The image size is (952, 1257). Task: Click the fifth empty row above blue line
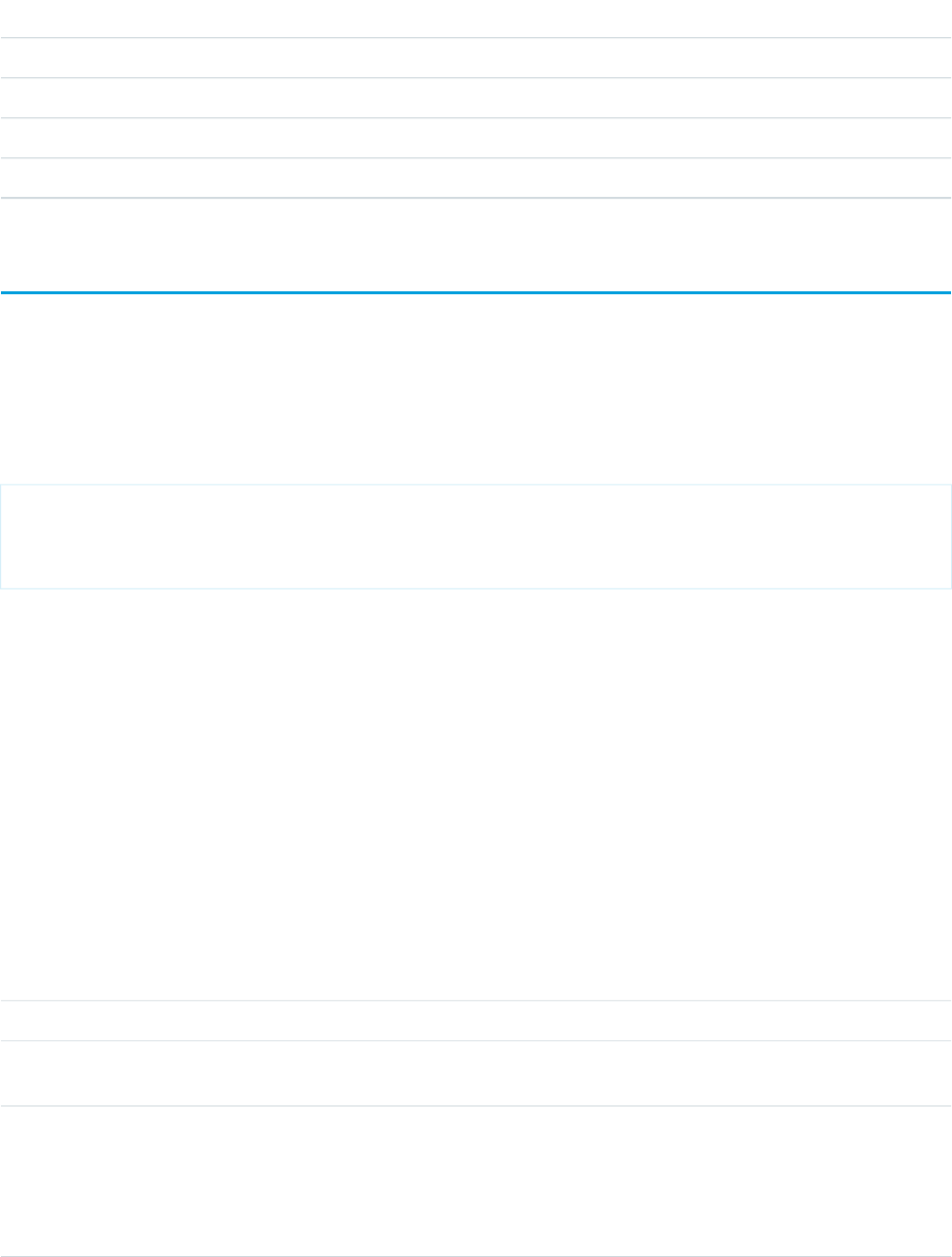pyautogui.click(x=475, y=179)
